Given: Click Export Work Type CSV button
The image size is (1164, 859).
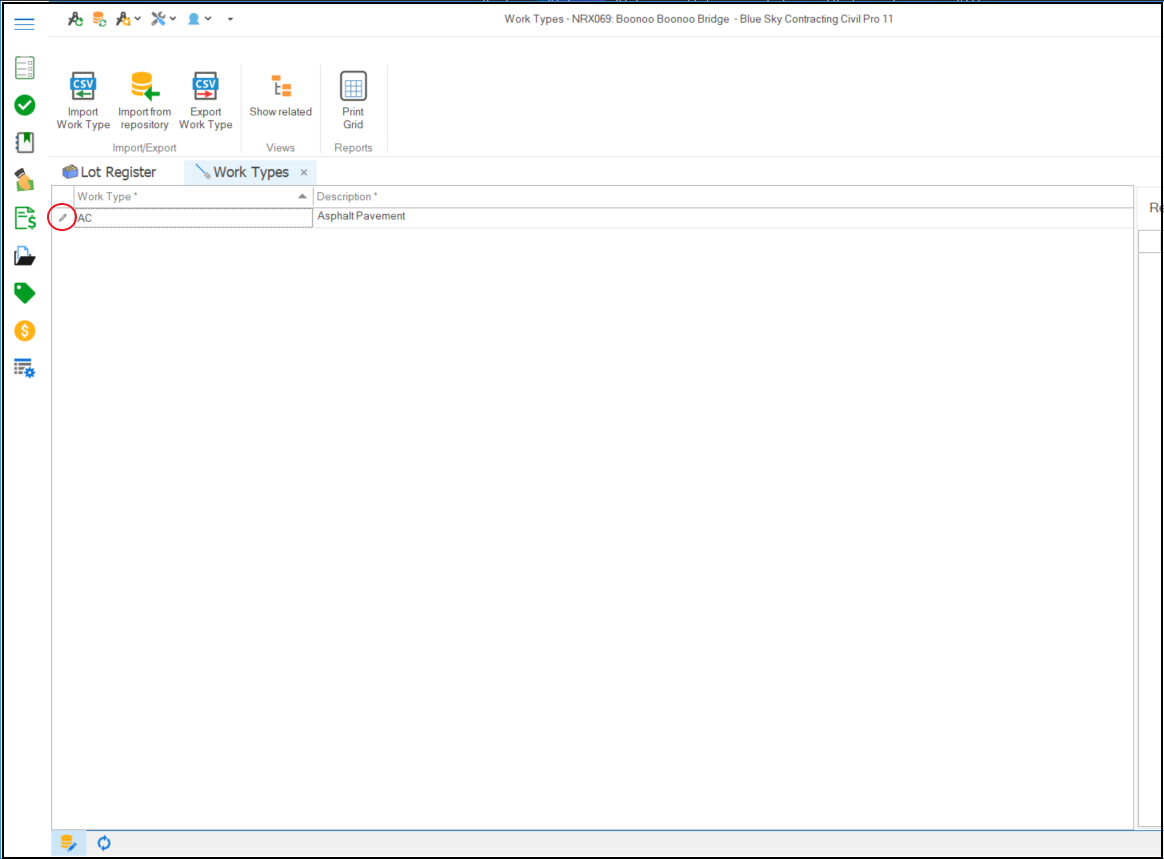Looking at the screenshot, I should 205,101.
